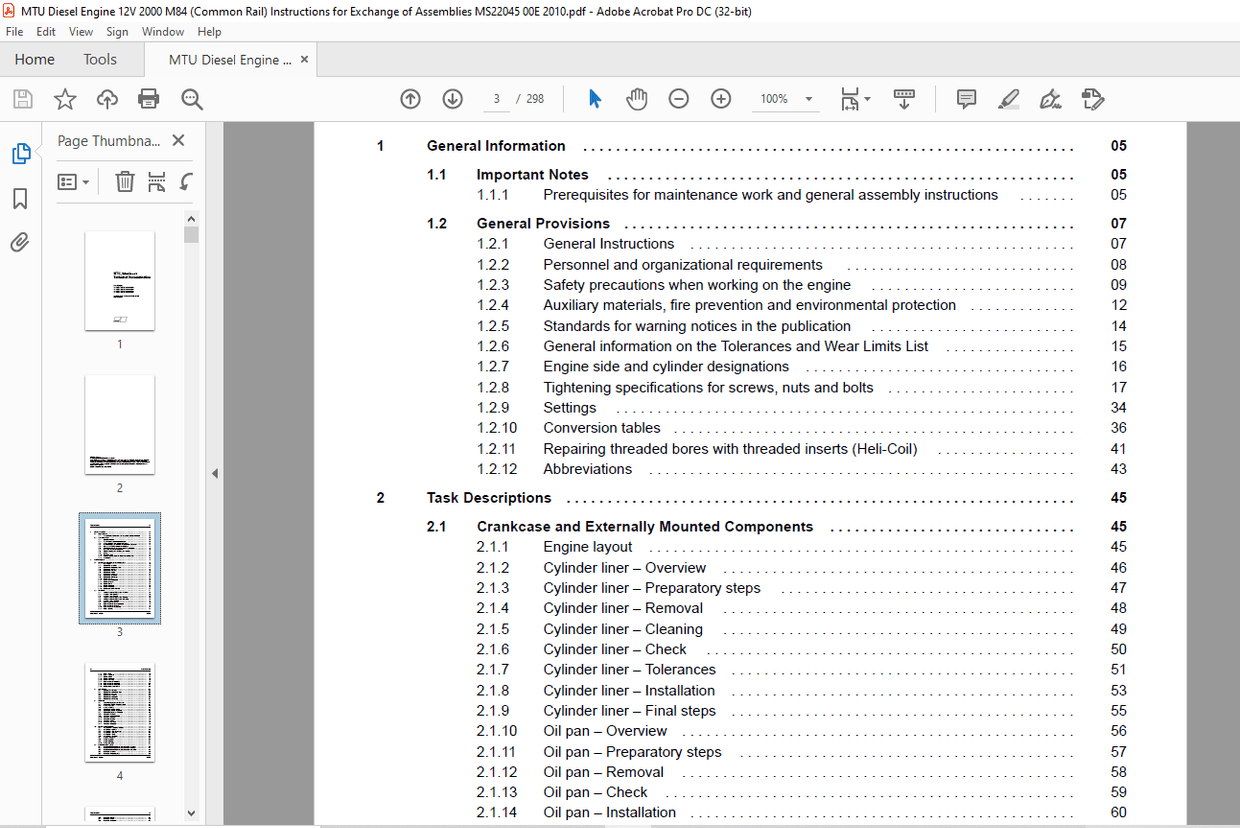Go to the previous page arrow

pos(410,99)
